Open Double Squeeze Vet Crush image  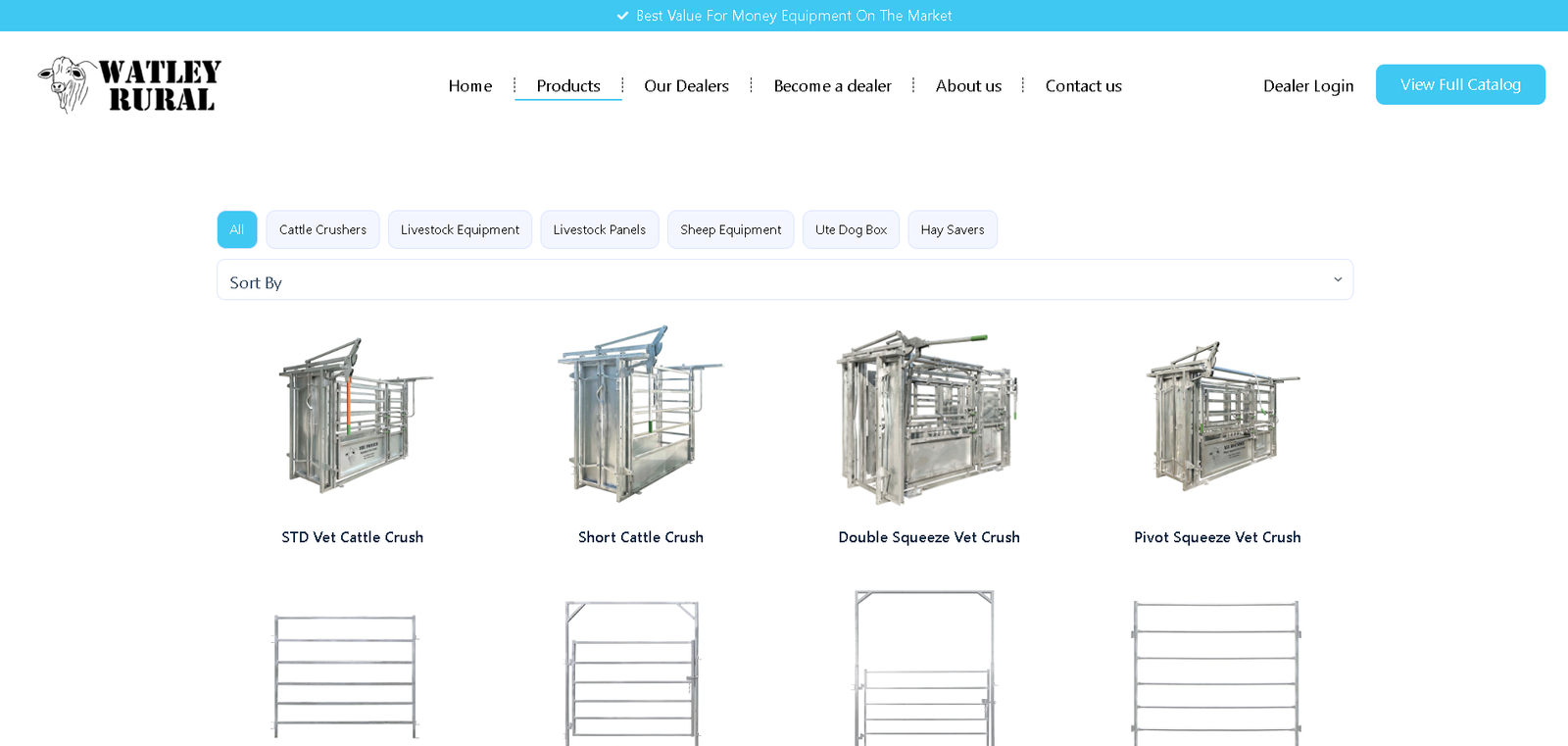[929, 418]
